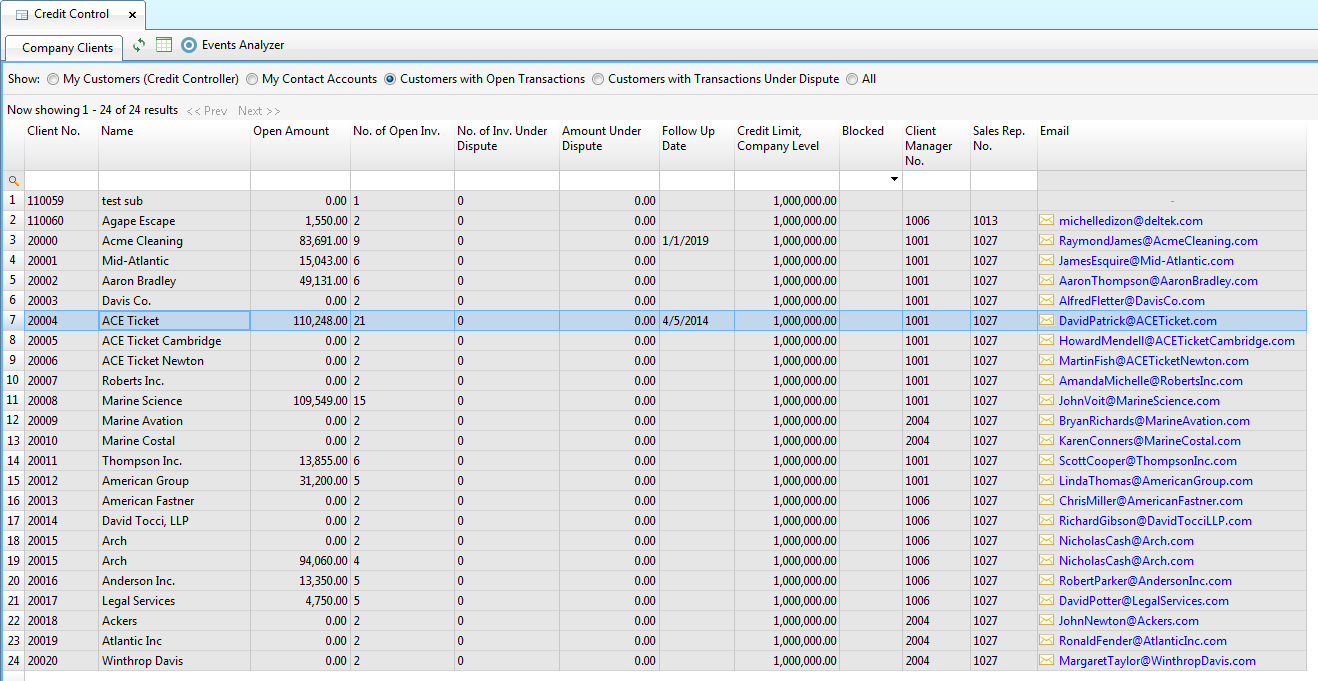Click the Next >> pagination link
Image resolution: width=1318 pixels, height=681 pixels.
click(259, 111)
